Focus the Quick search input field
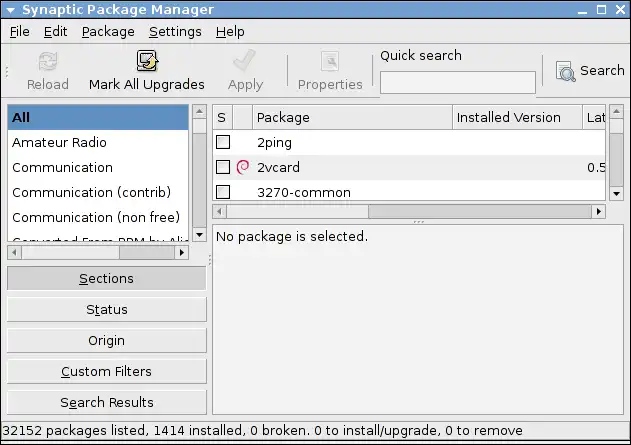631x445 pixels. coord(458,82)
